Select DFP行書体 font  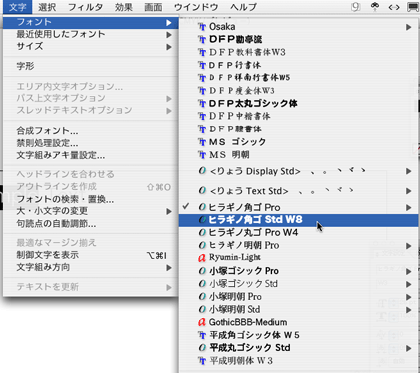coord(299,65)
